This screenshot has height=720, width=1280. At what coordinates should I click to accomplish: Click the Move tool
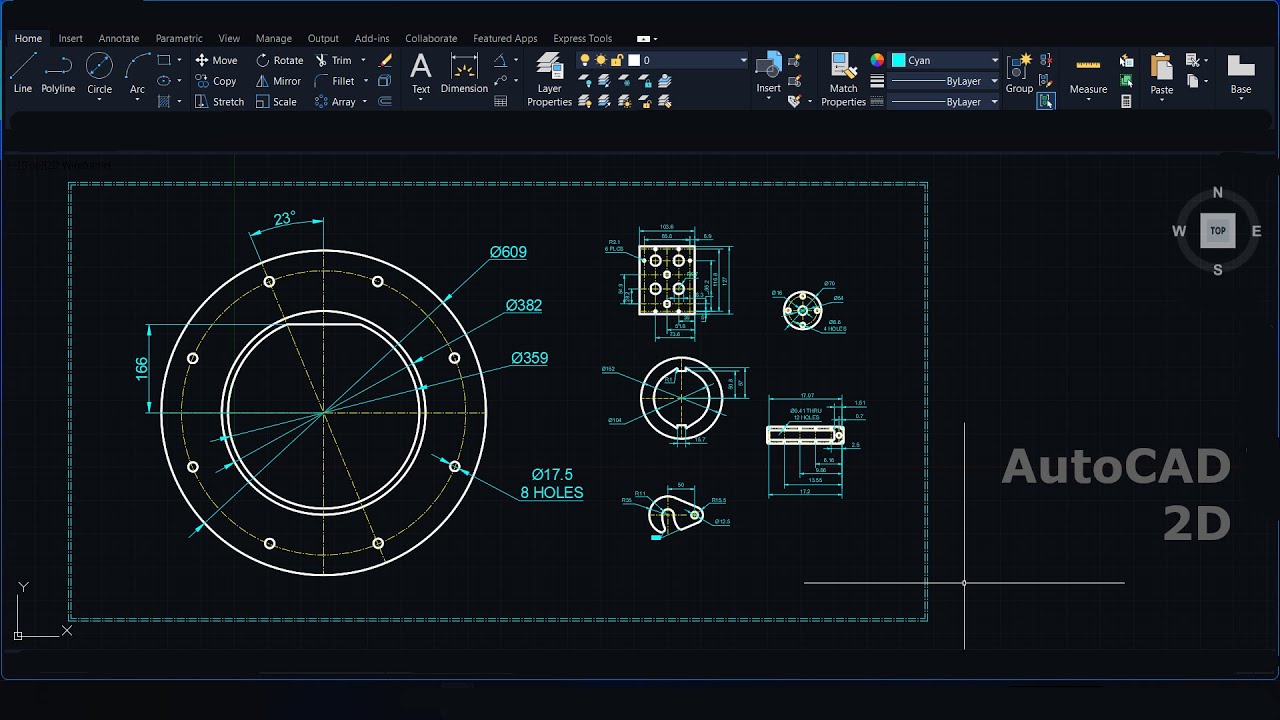[x=216, y=60]
